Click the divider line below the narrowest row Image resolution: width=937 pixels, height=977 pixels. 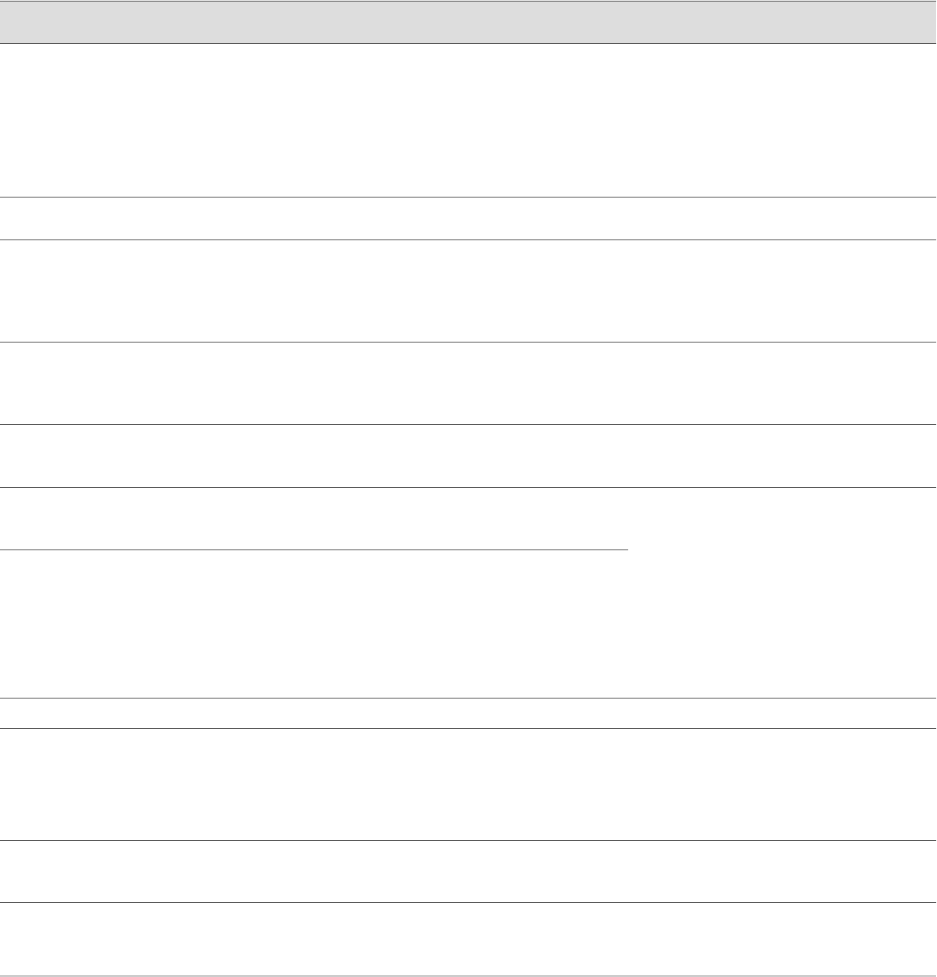coord(468,728)
